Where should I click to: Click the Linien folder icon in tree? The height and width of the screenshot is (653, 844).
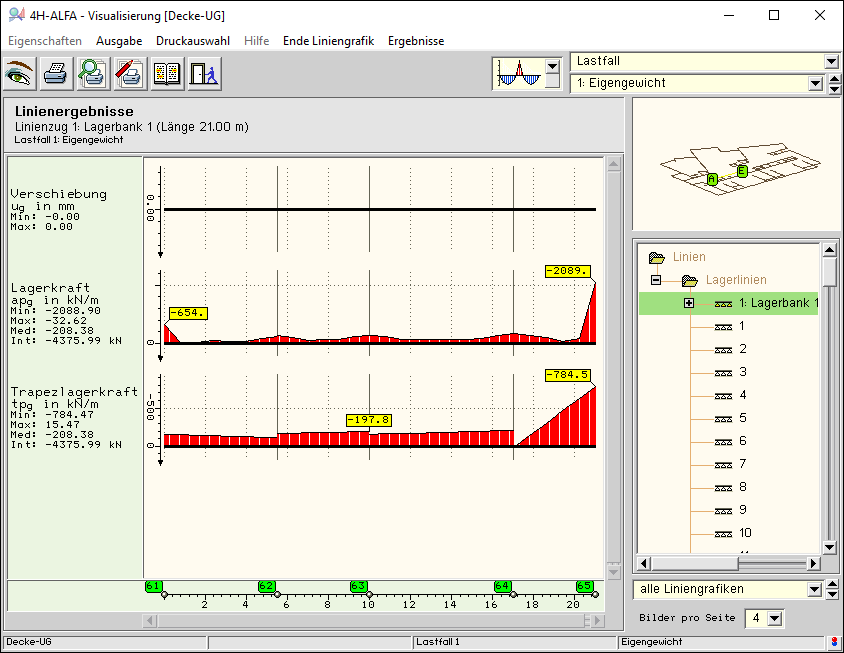pos(657,257)
